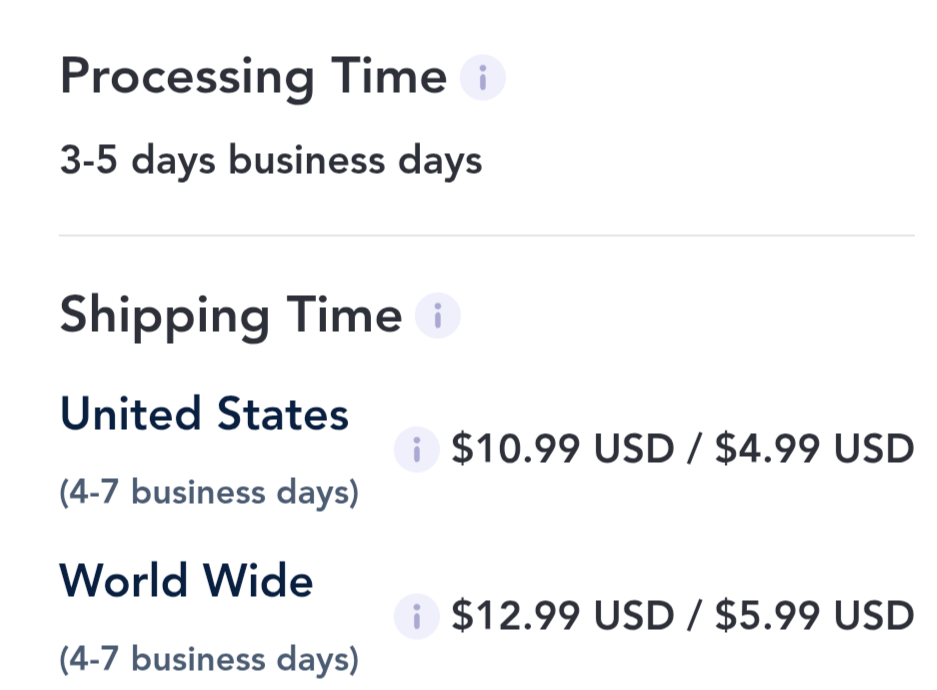Click delivery estimate under World Wide
This screenshot has width=937, height=690.
click(208, 659)
